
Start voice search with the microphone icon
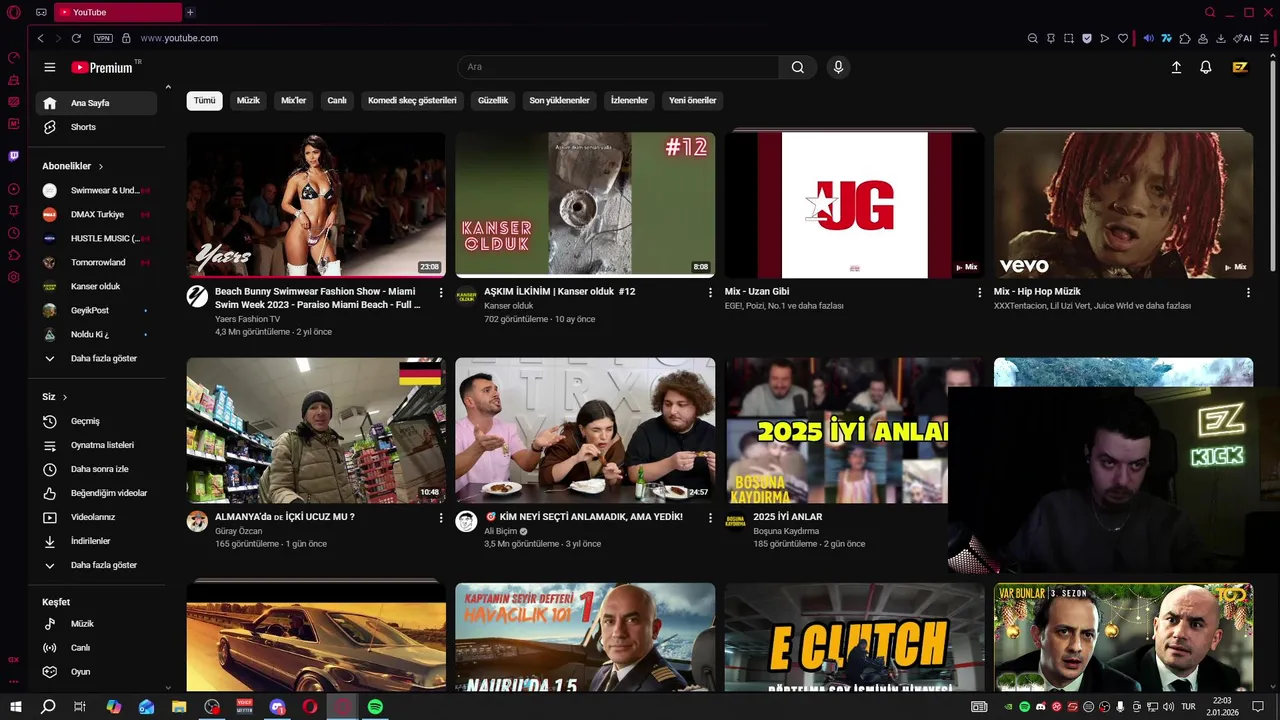tap(838, 67)
